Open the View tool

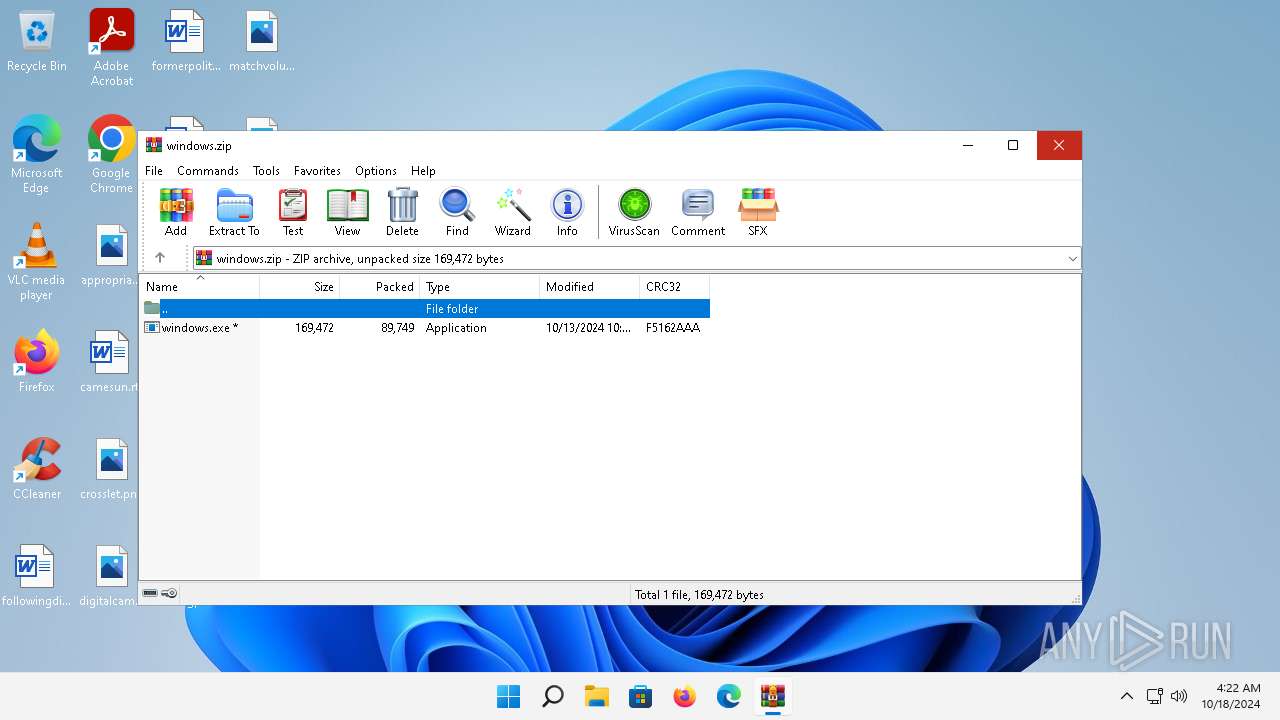pyautogui.click(x=347, y=212)
